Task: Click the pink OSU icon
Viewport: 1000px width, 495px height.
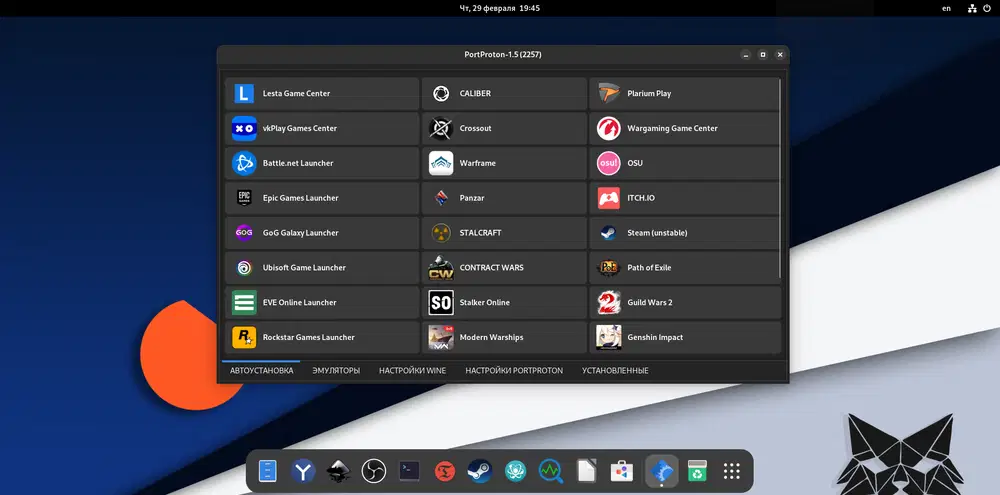Action: tap(608, 163)
